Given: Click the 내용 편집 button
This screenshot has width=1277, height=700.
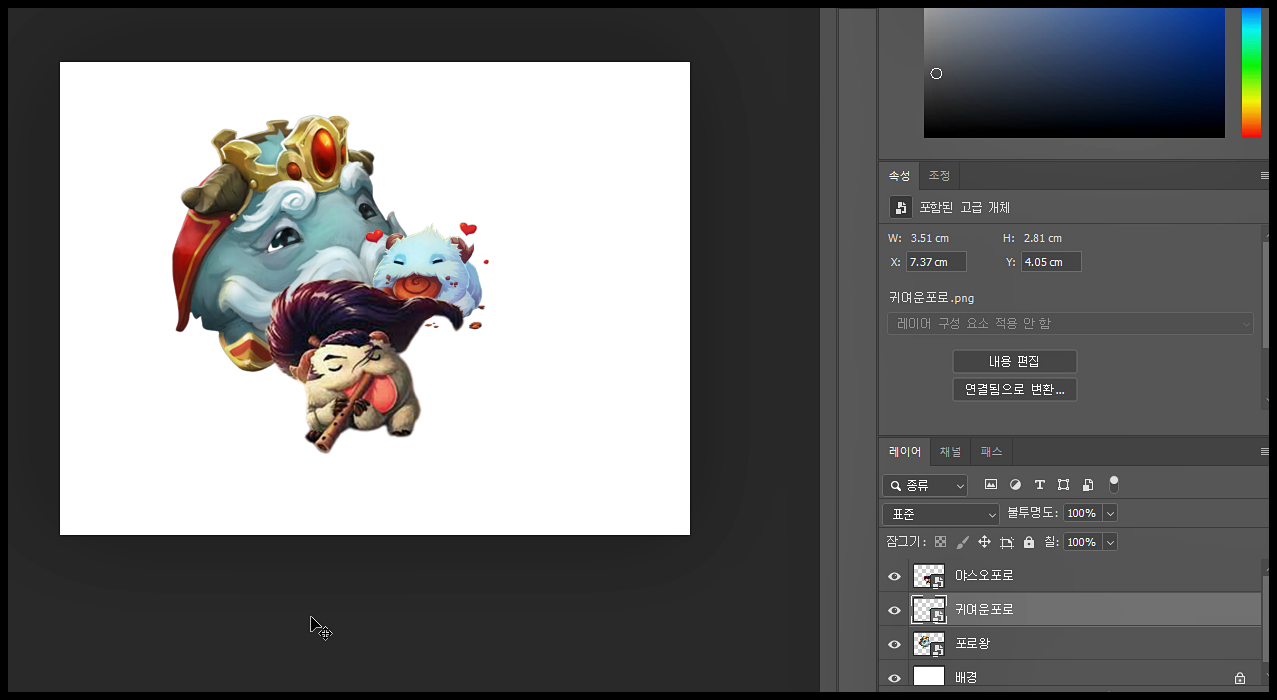Looking at the screenshot, I should (1015, 361).
